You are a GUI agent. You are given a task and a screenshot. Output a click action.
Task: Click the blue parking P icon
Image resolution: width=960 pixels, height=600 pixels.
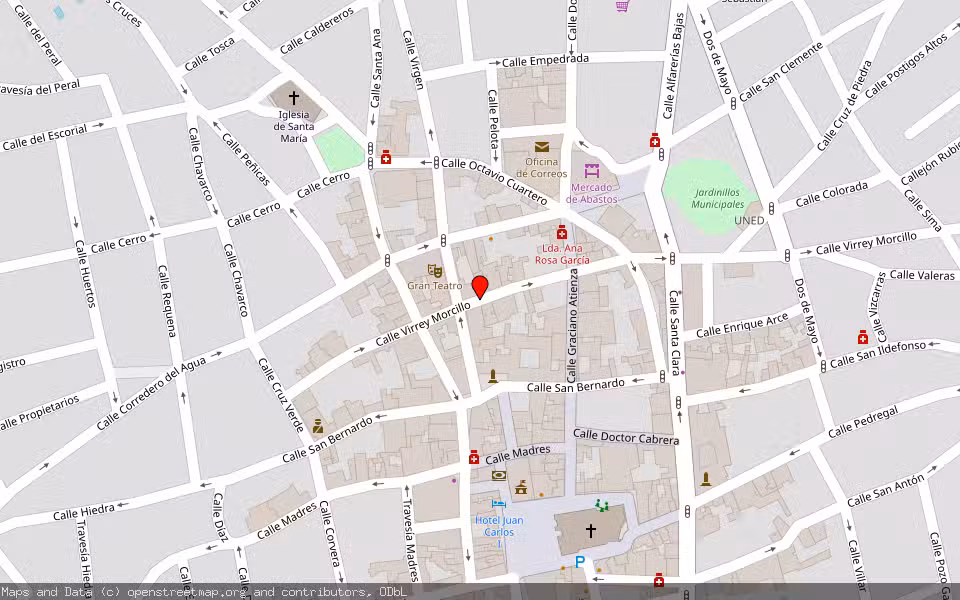tap(580, 562)
